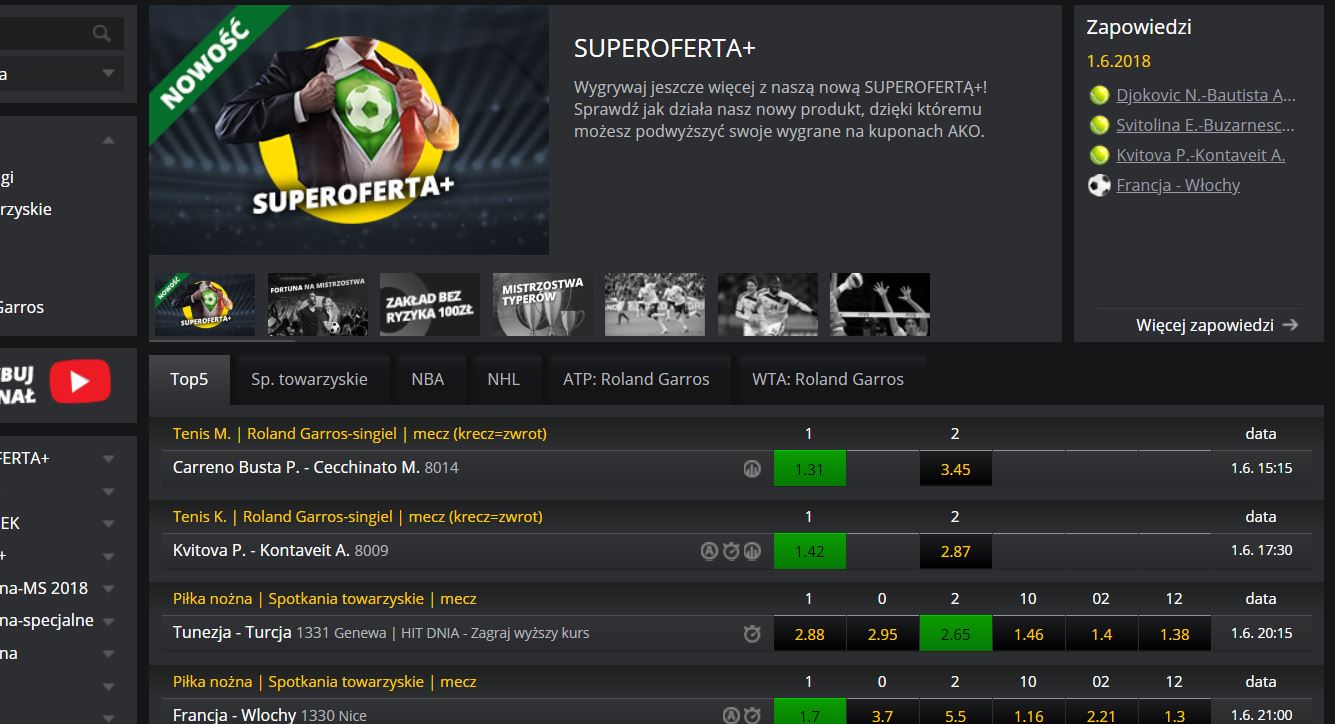This screenshot has width=1335, height=724.
Task: Collapse the sidebar section with up arrow
Action: click(109, 141)
